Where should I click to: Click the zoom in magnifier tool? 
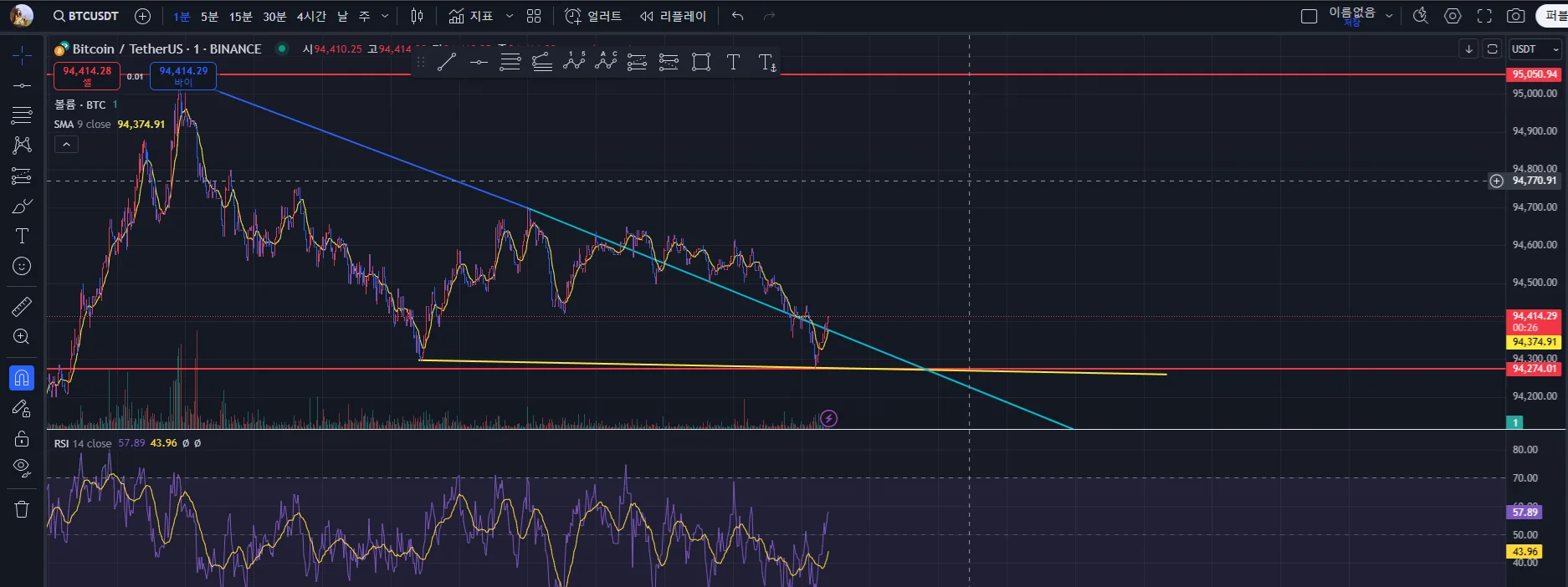pyautogui.click(x=22, y=337)
